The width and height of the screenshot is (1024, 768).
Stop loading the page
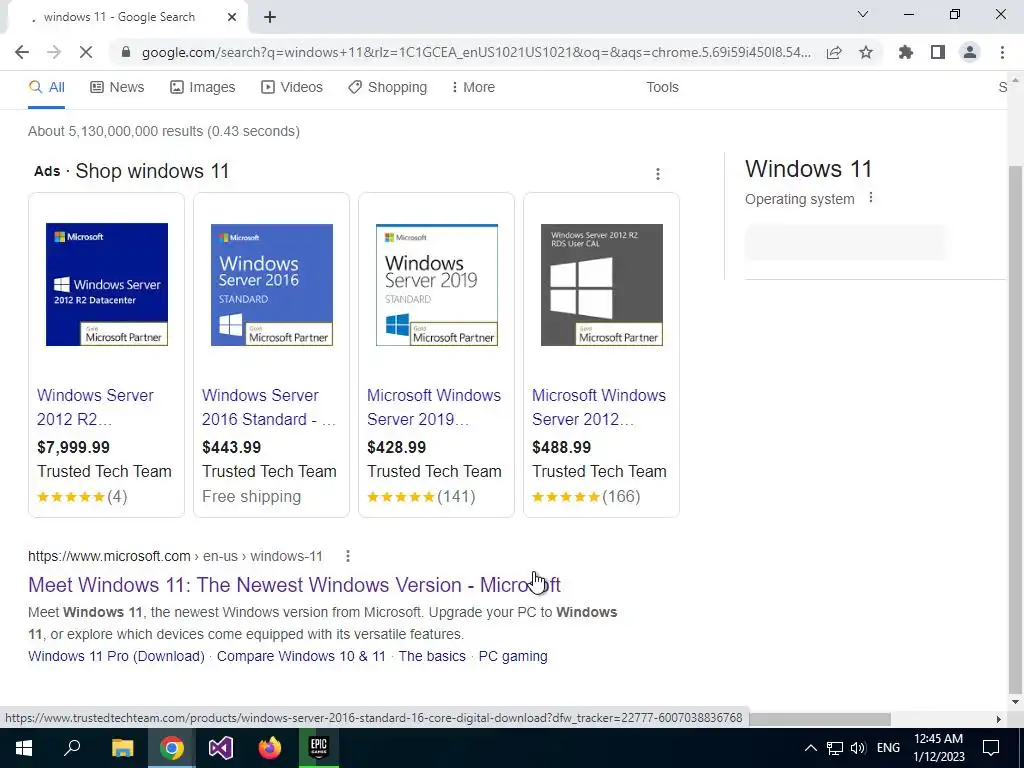(x=86, y=52)
